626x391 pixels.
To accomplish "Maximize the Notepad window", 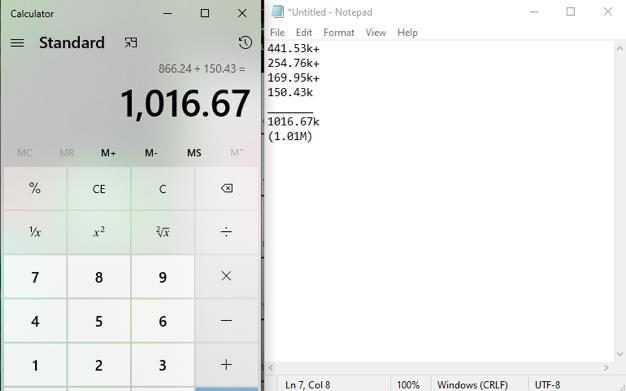I will [571, 12].
